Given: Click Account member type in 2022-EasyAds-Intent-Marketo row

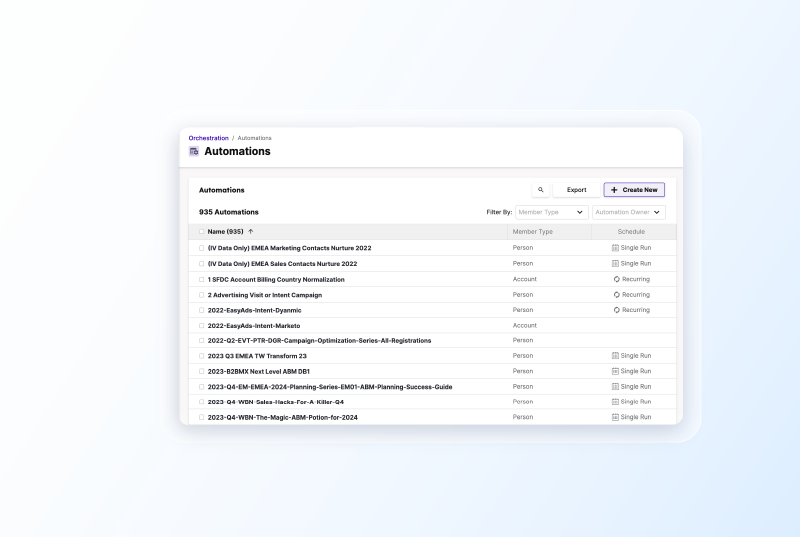Looking at the screenshot, I should pos(524,325).
